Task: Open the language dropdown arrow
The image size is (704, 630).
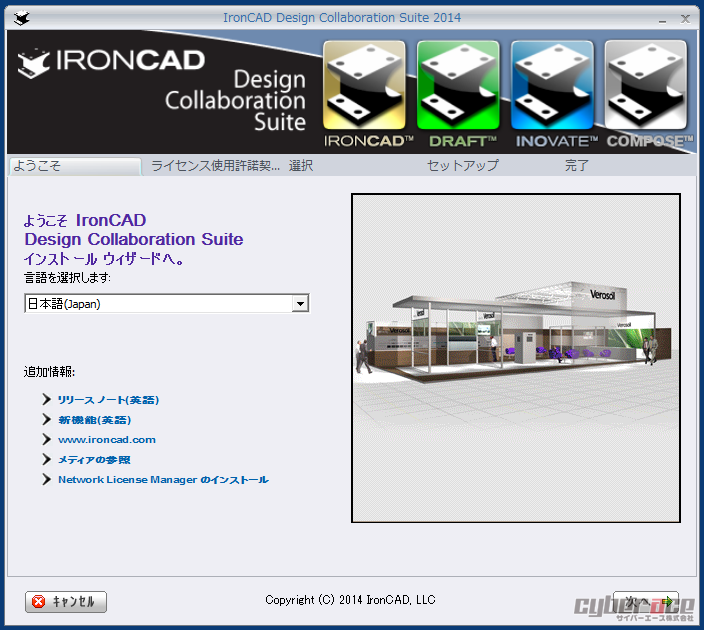Action: click(x=300, y=304)
